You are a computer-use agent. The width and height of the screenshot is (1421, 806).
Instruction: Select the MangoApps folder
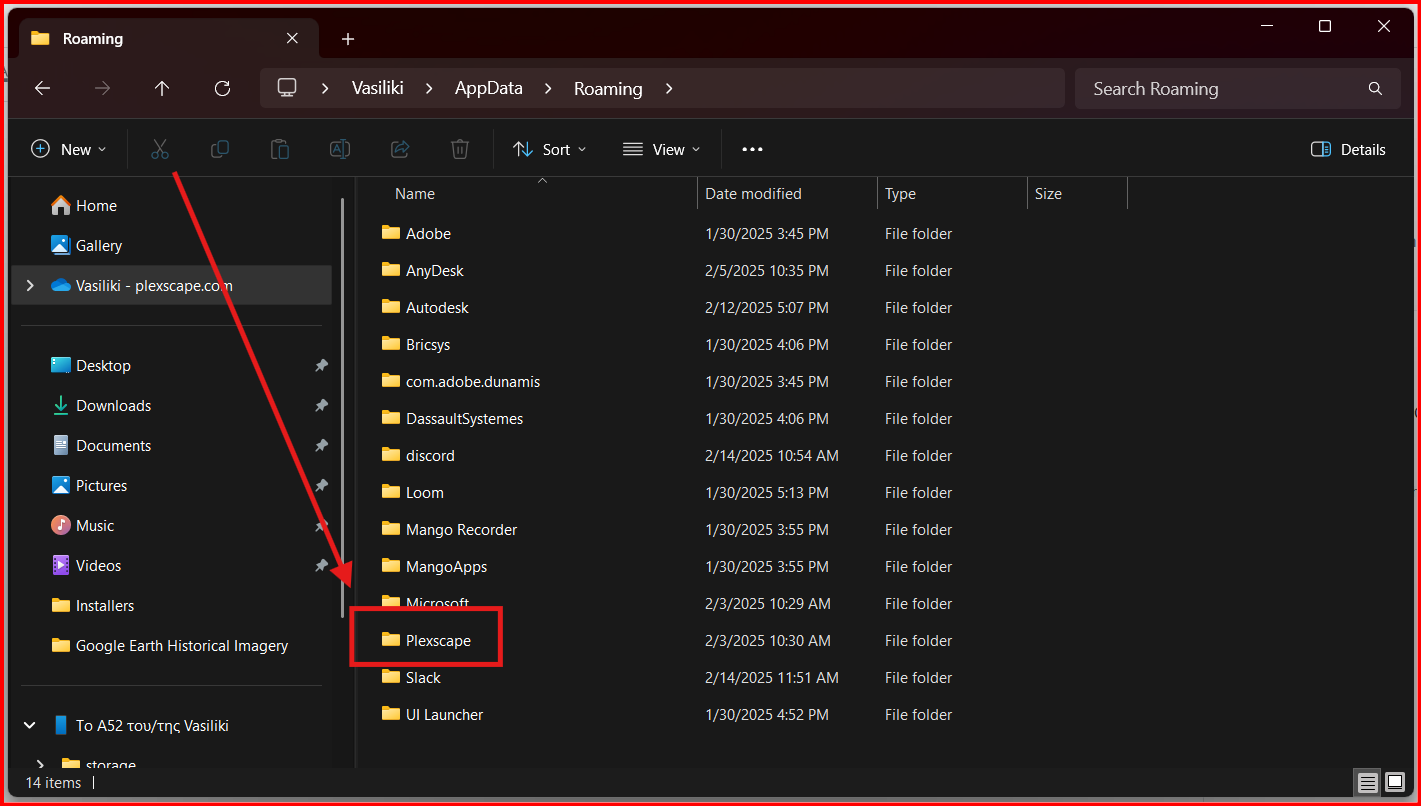pyautogui.click(x=434, y=566)
